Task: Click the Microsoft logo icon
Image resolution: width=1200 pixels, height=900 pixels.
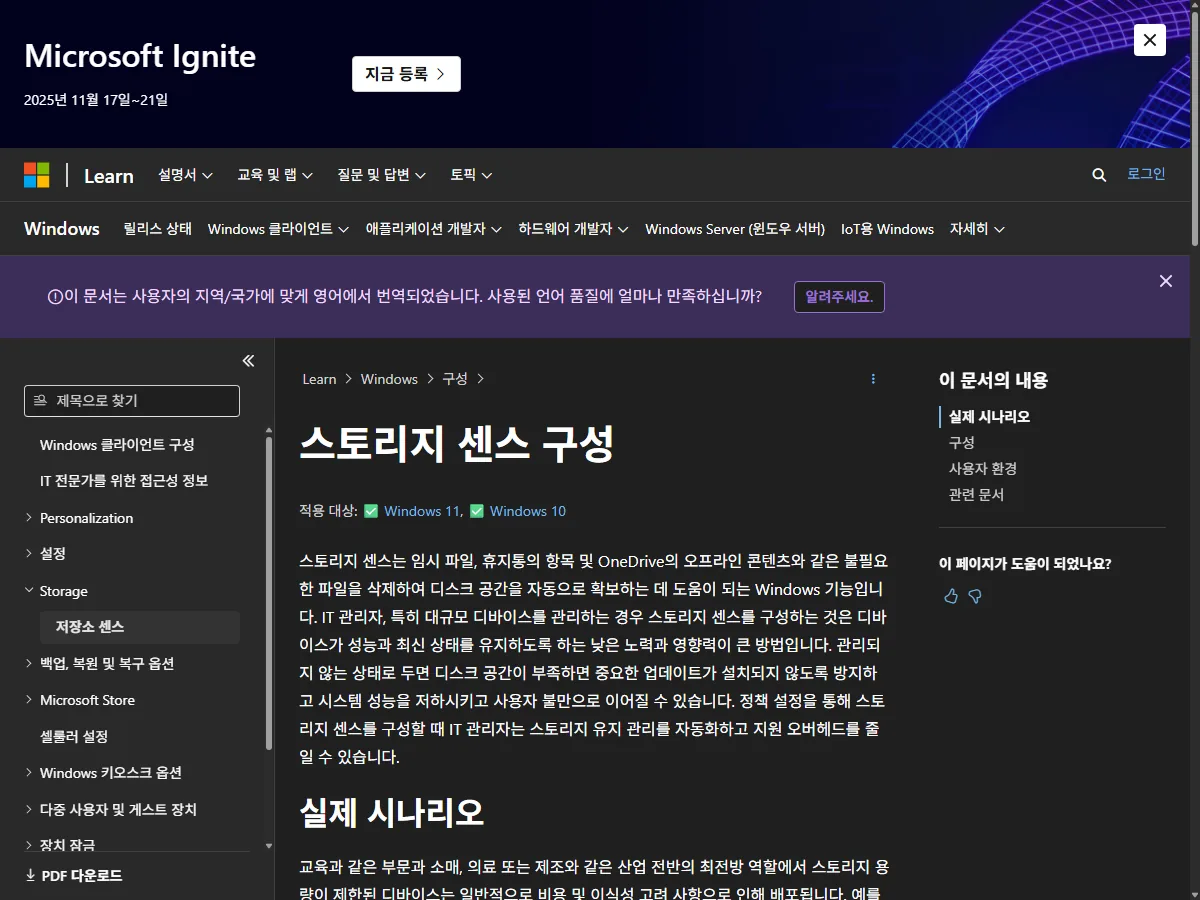Action: [37, 175]
